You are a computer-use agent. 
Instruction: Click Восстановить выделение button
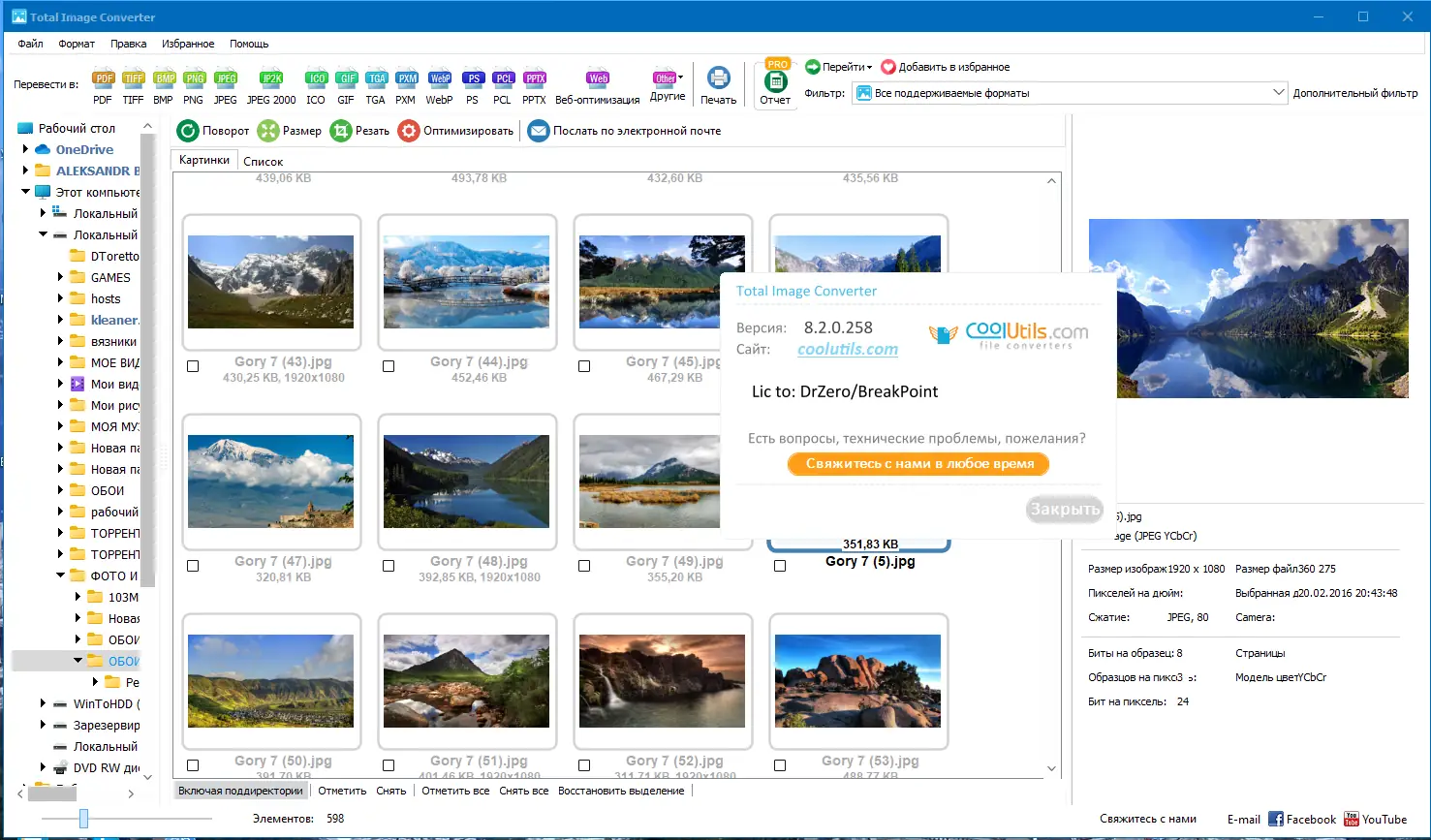tap(621, 791)
